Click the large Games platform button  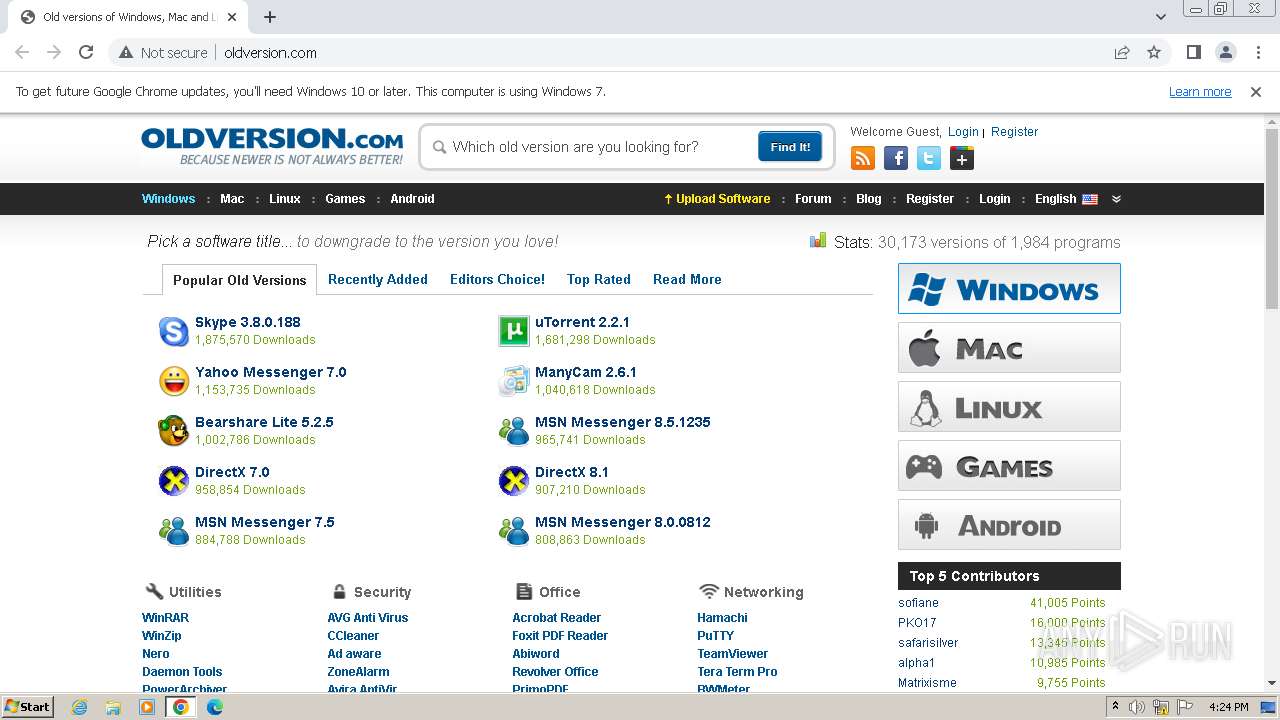(x=1009, y=466)
